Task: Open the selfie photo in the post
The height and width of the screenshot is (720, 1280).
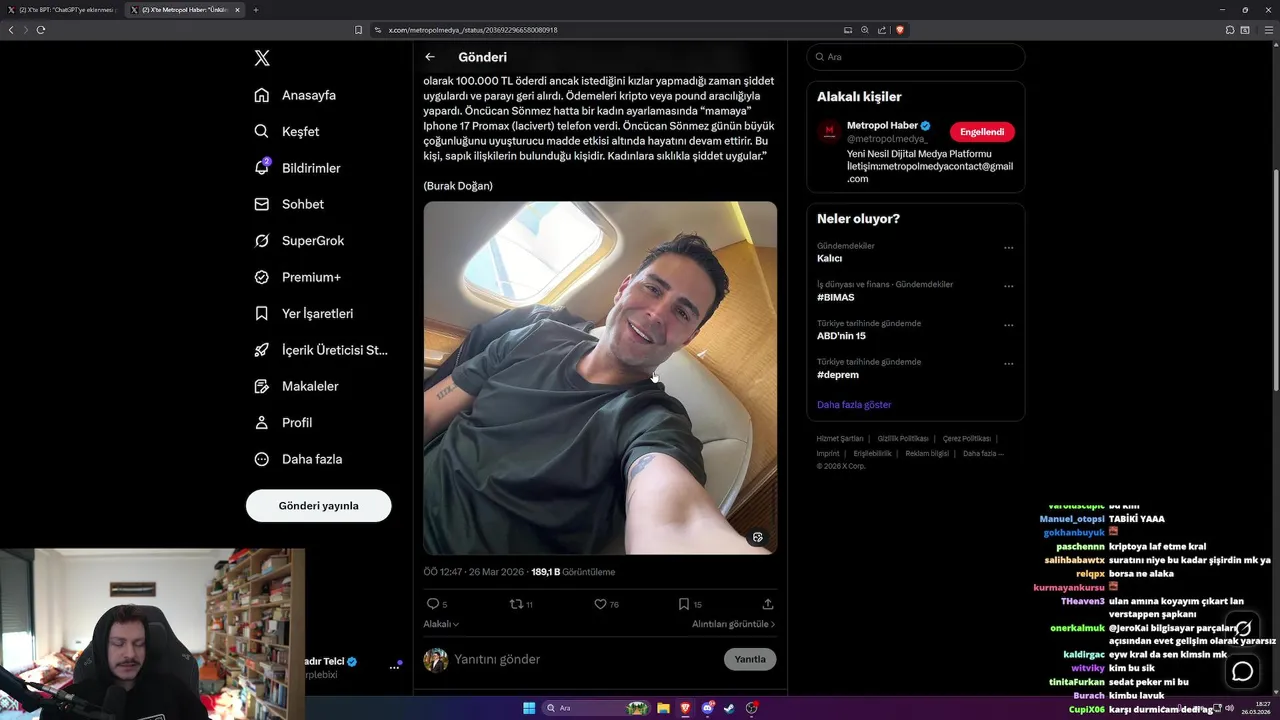Action: coord(600,378)
